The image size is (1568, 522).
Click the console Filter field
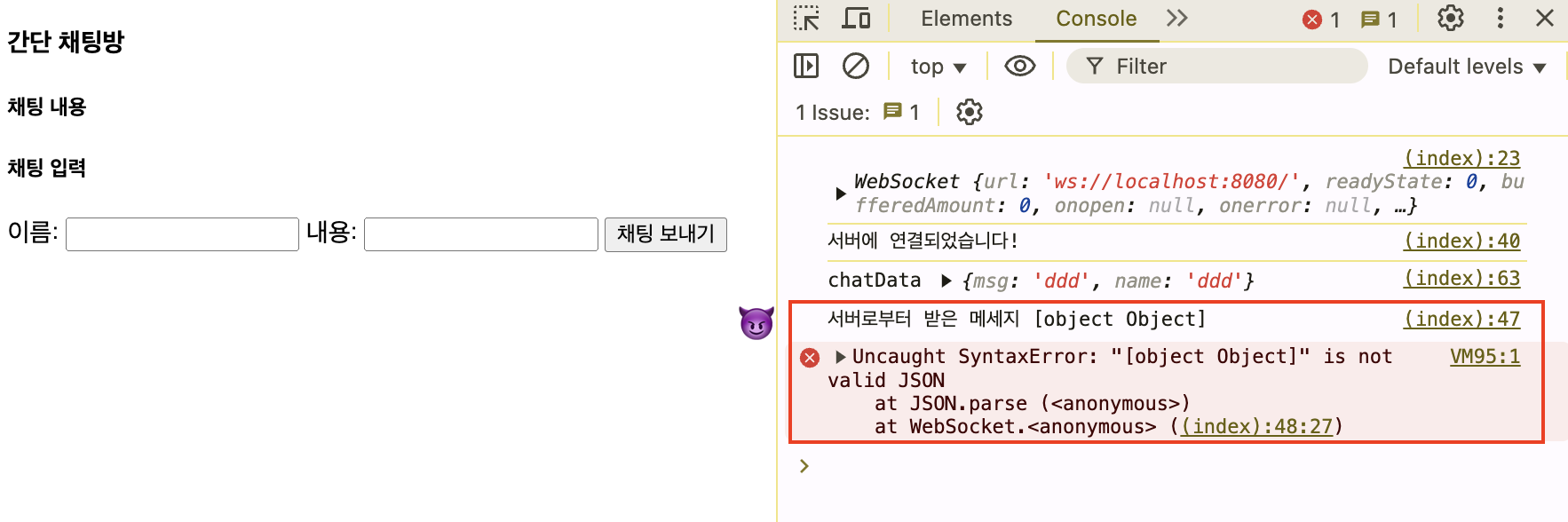(1216, 67)
